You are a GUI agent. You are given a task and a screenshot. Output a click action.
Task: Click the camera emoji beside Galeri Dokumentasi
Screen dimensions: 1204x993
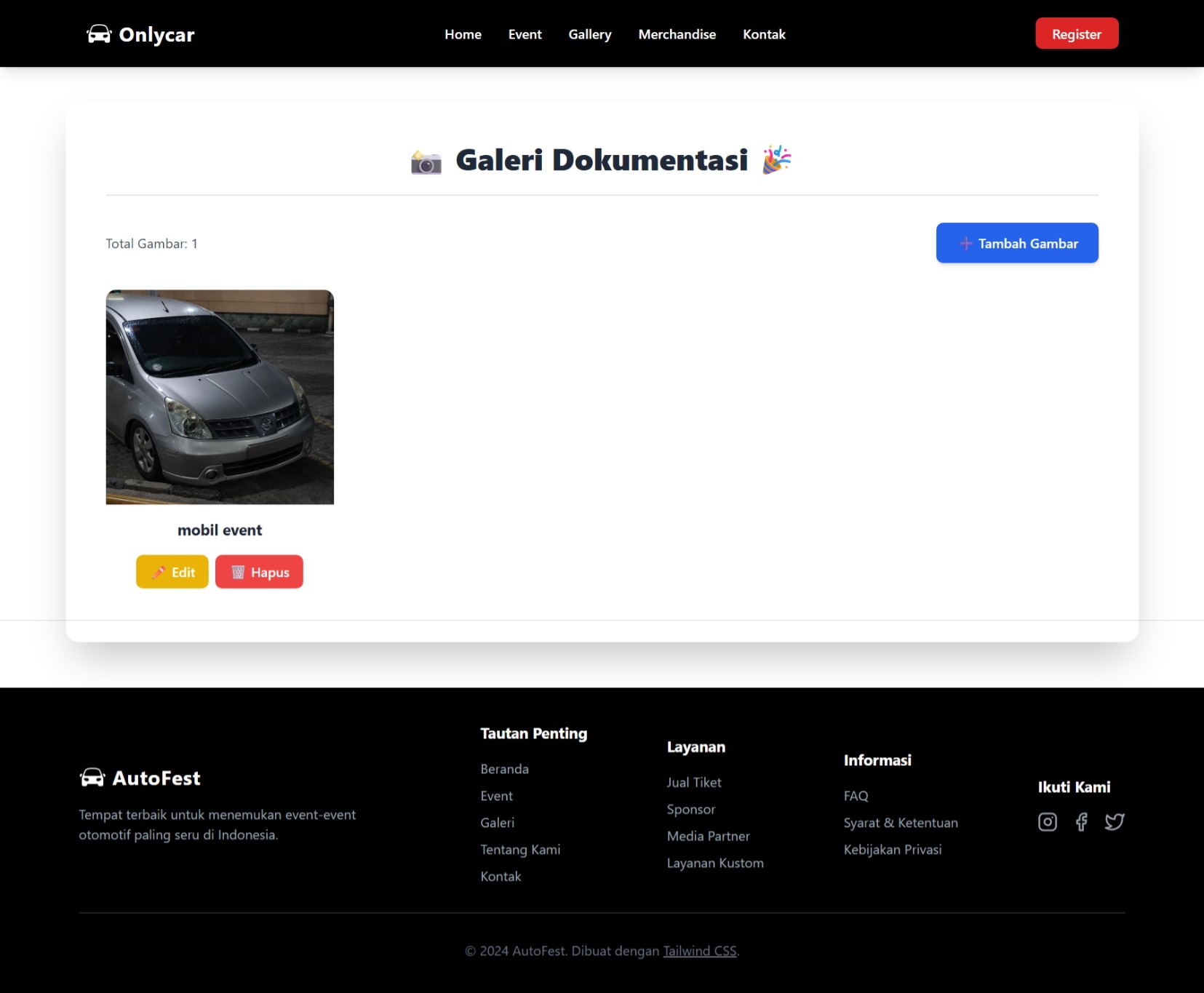[x=426, y=162]
